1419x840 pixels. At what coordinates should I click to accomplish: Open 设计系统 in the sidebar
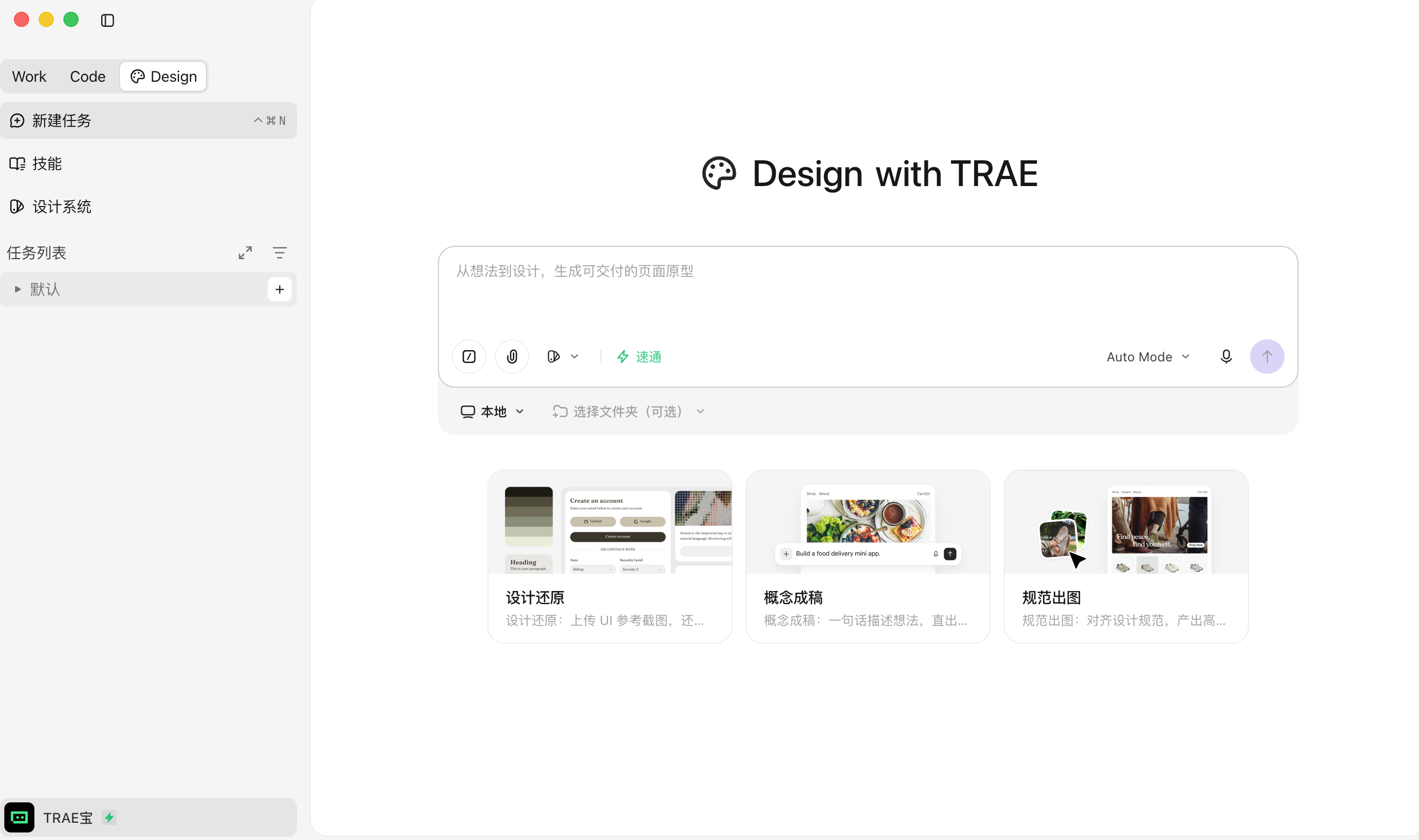(x=148, y=207)
